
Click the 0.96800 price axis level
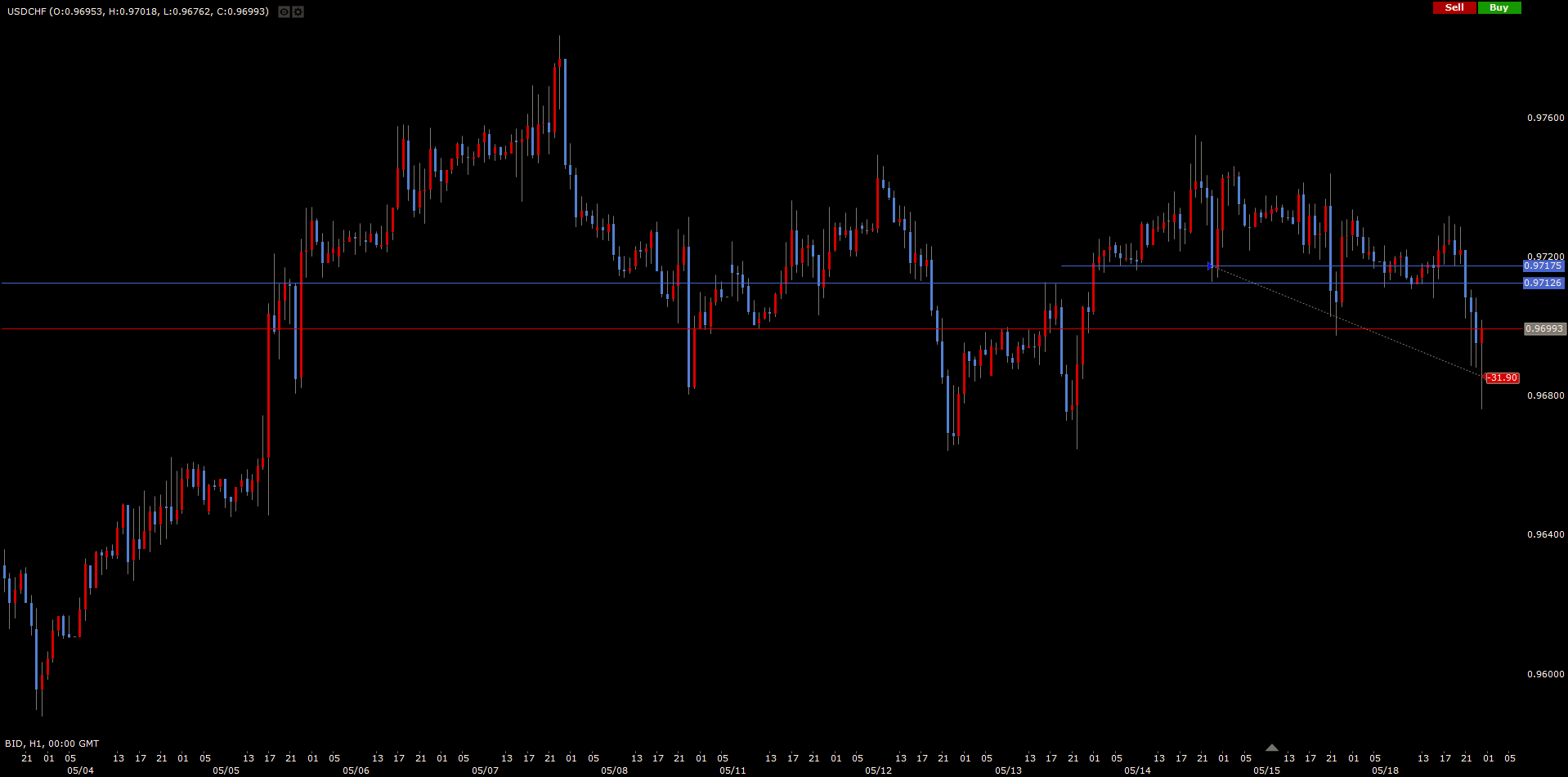1545,395
